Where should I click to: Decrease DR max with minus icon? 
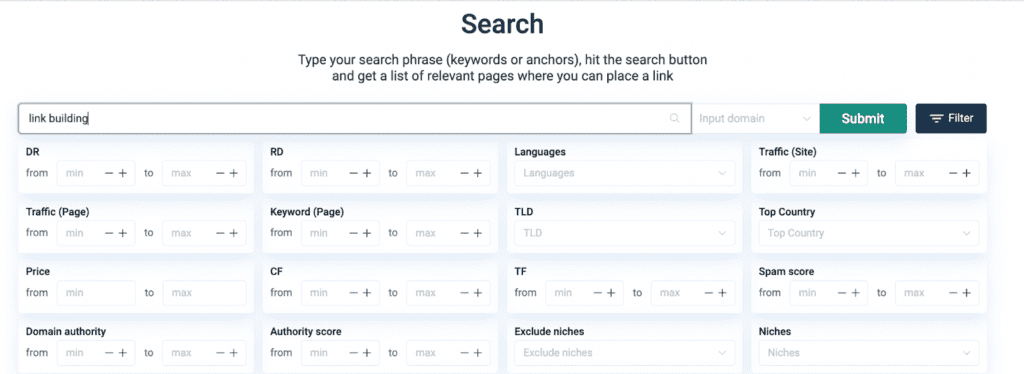pos(220,173)
